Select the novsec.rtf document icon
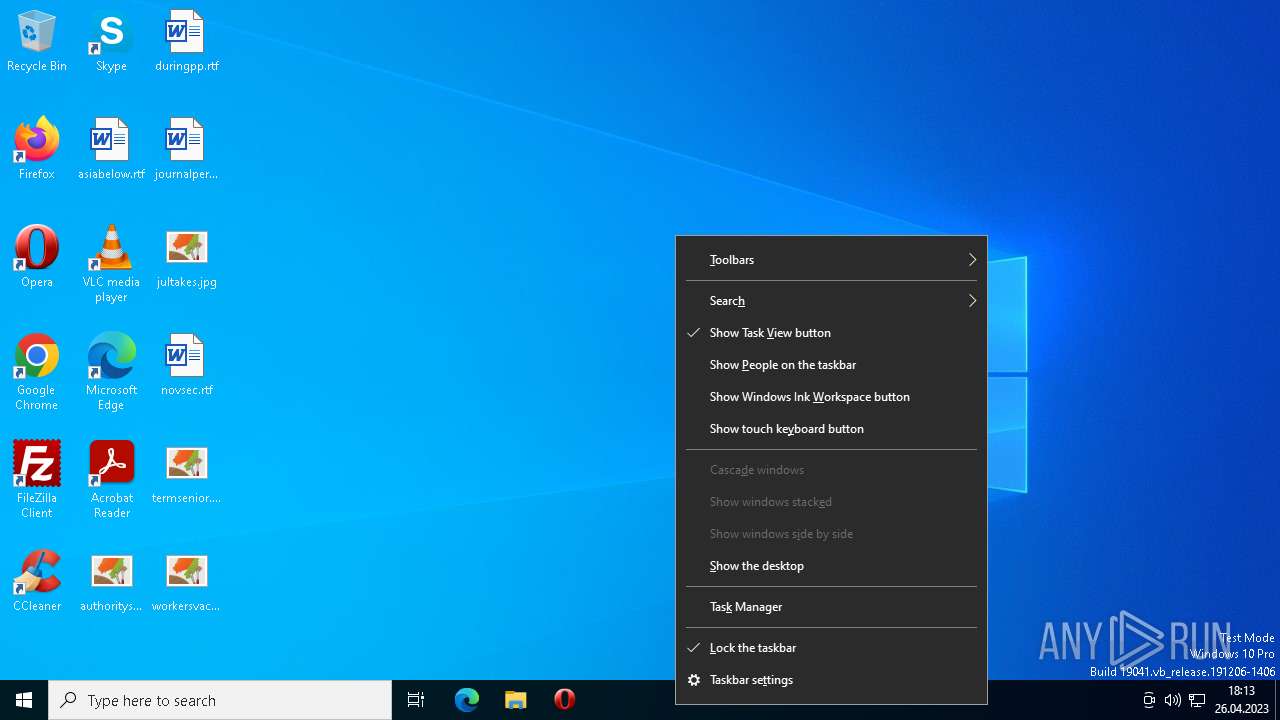 click(187, 365)
